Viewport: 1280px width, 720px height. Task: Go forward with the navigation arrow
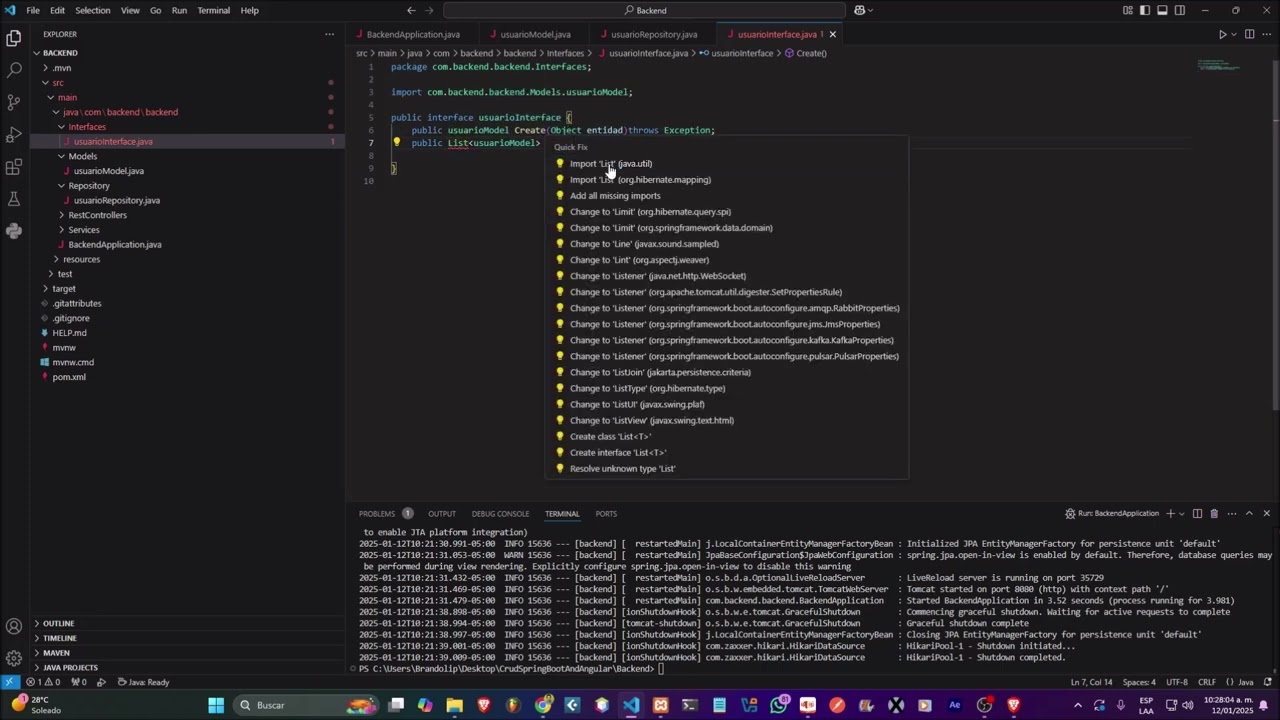click(431, 10)
